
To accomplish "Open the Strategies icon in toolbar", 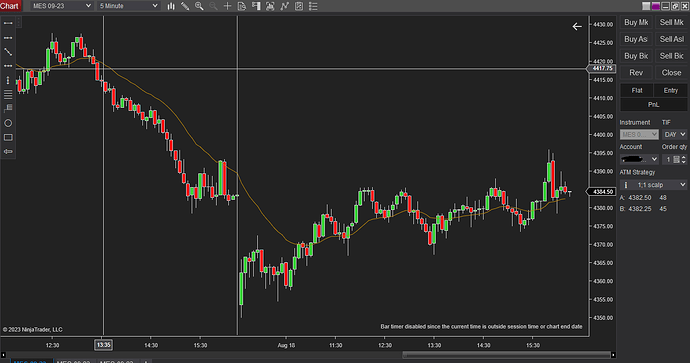I will click(x=299, y=6).
